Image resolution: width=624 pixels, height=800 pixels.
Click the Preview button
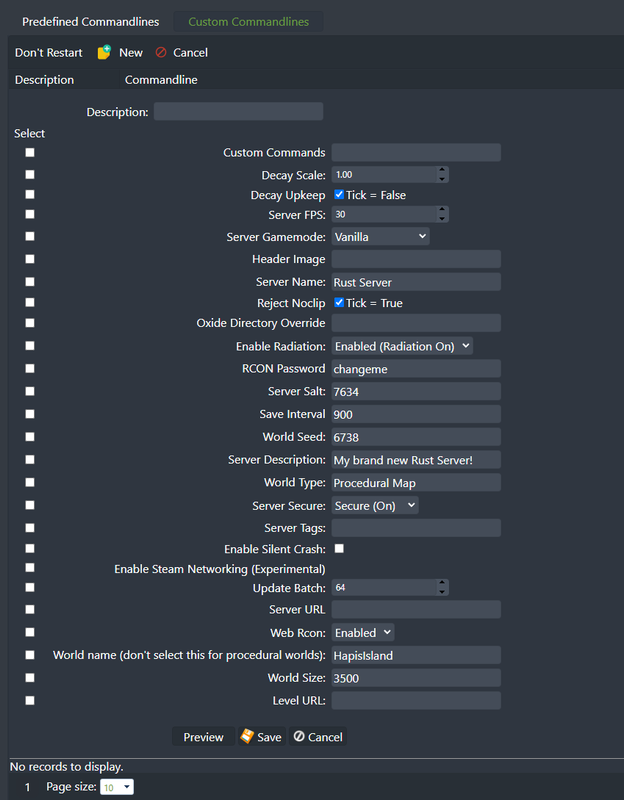(204, 737)
